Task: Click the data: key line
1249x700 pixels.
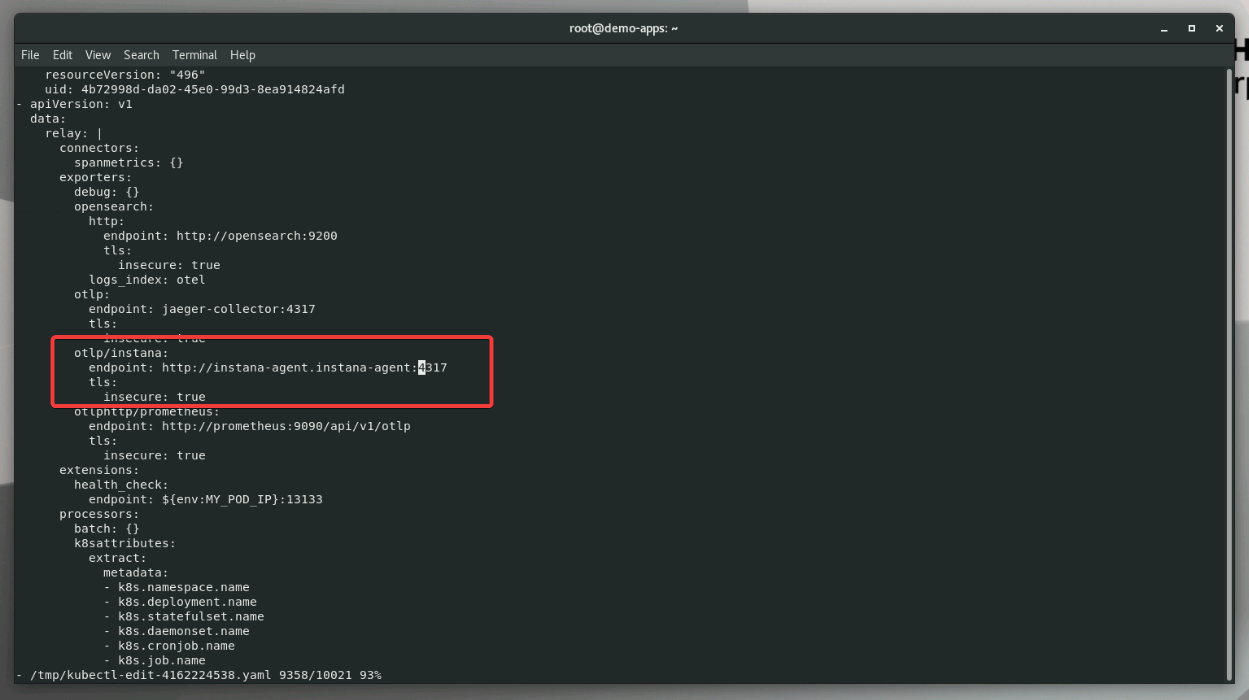Action: tap(48, 119)
